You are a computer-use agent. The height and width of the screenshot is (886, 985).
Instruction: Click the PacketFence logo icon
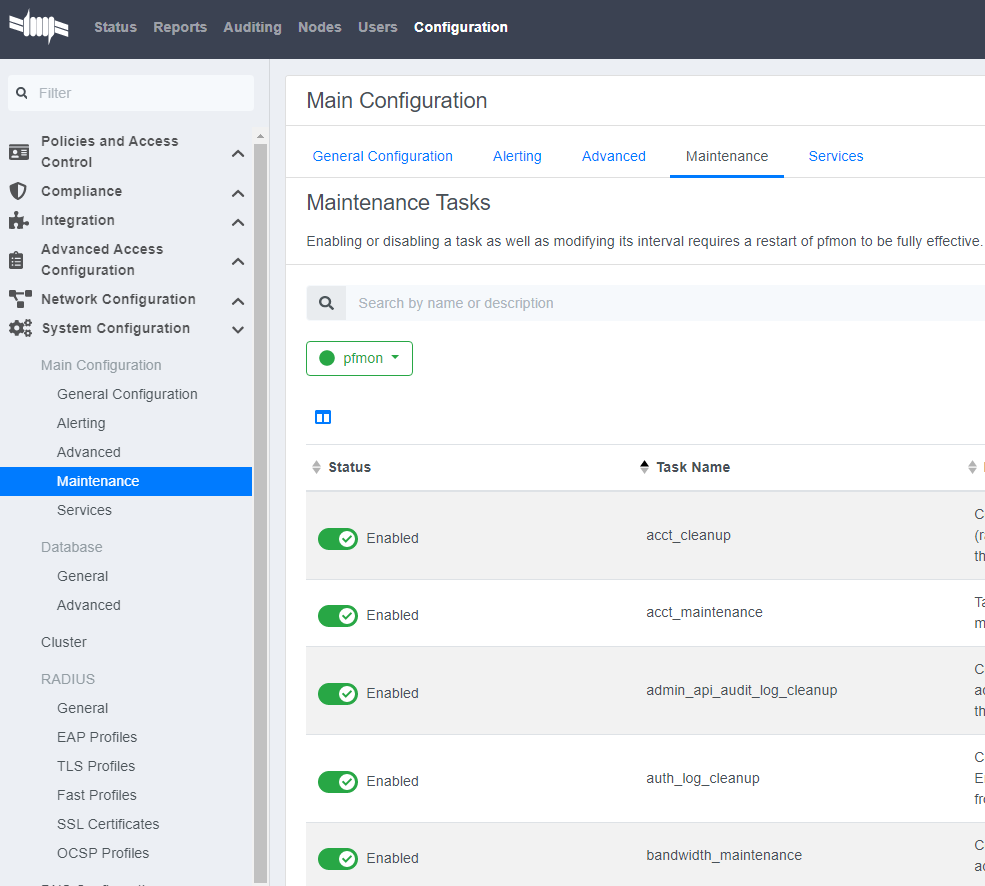coord(38,27)
